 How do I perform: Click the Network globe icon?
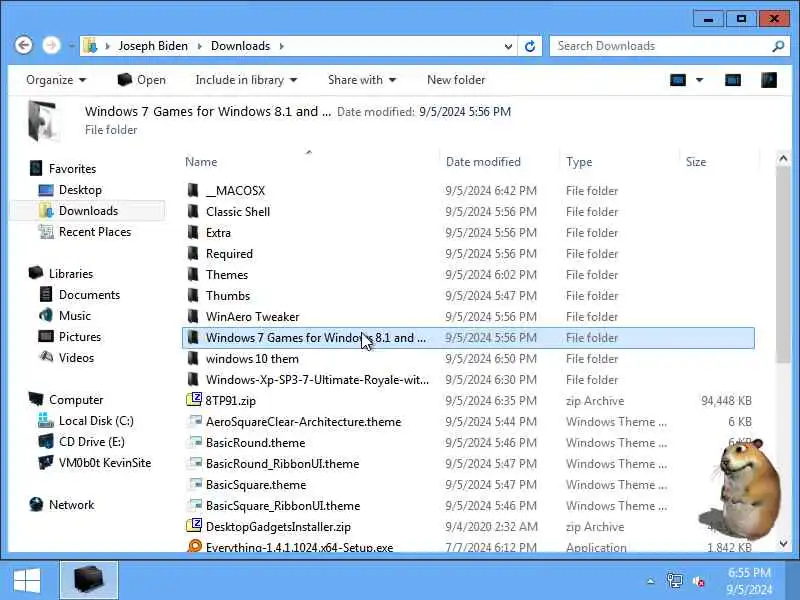point(36,504)
